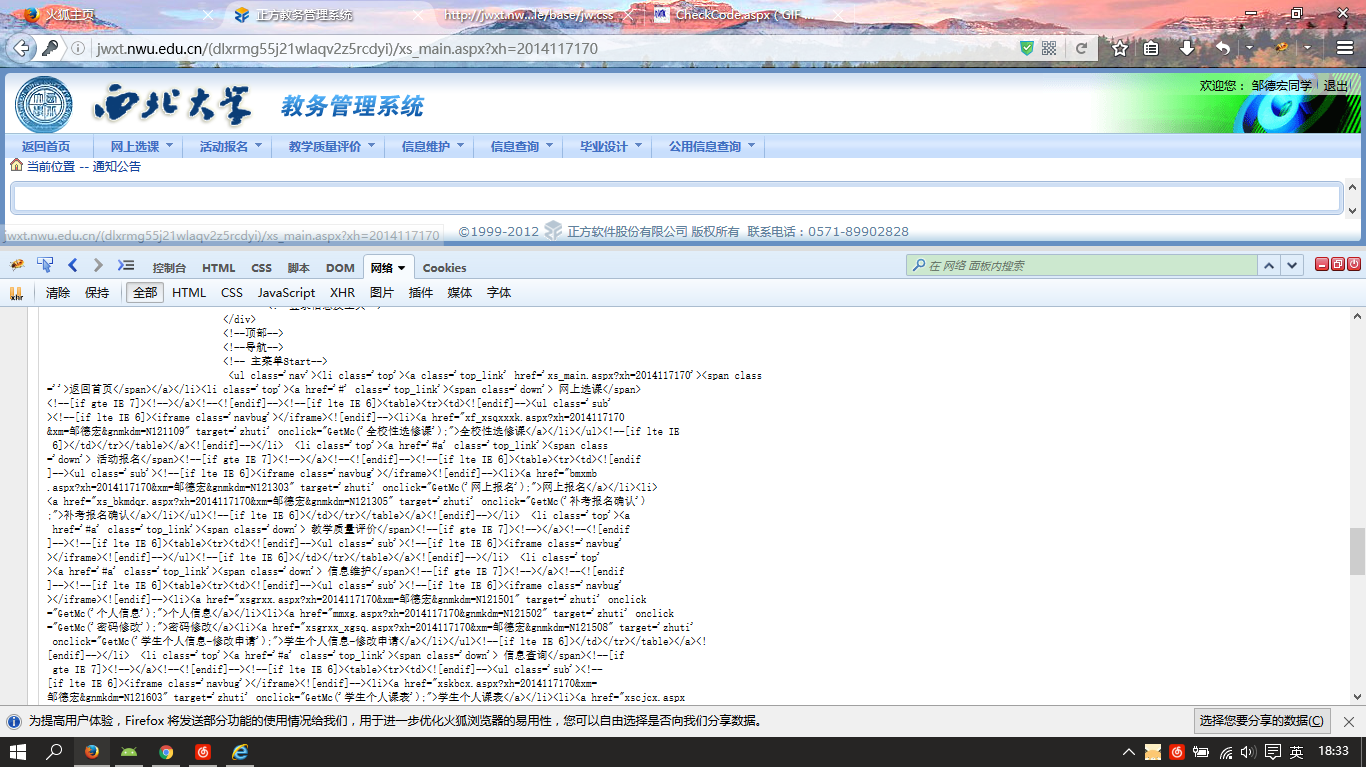Viewport: 1366px width, 767px height.
Task: Filter network requests by JavaScript
Action: (x=286, y=293)
